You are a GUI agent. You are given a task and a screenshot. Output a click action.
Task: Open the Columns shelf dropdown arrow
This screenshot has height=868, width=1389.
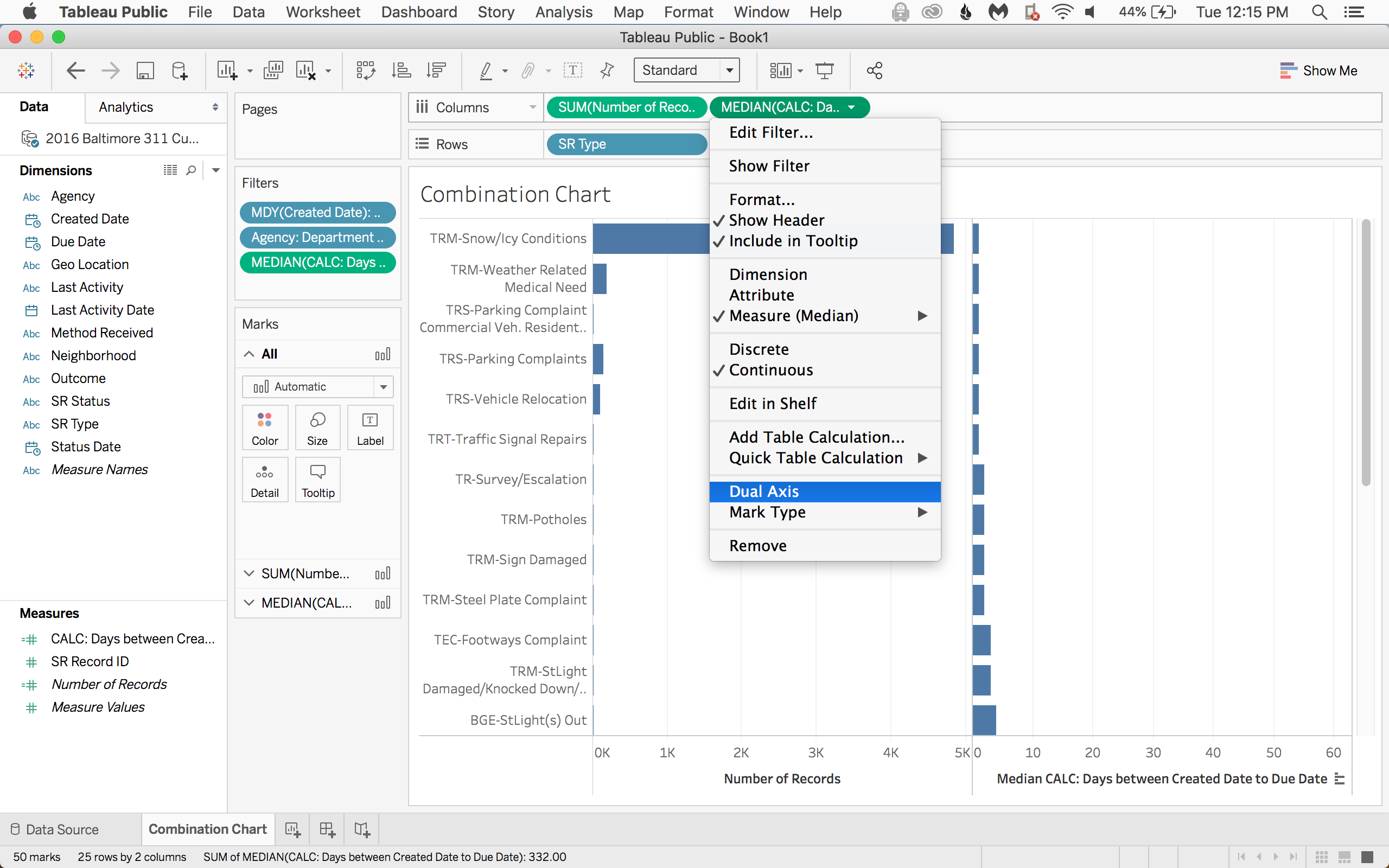[x=533, y=107]
